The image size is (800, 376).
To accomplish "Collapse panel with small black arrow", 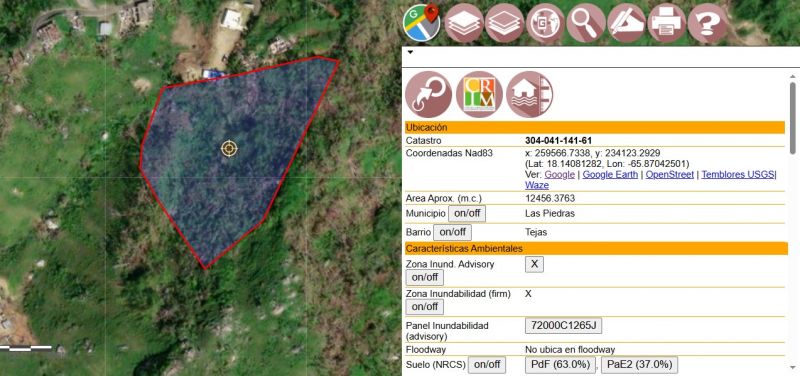I will click(410, 52).
